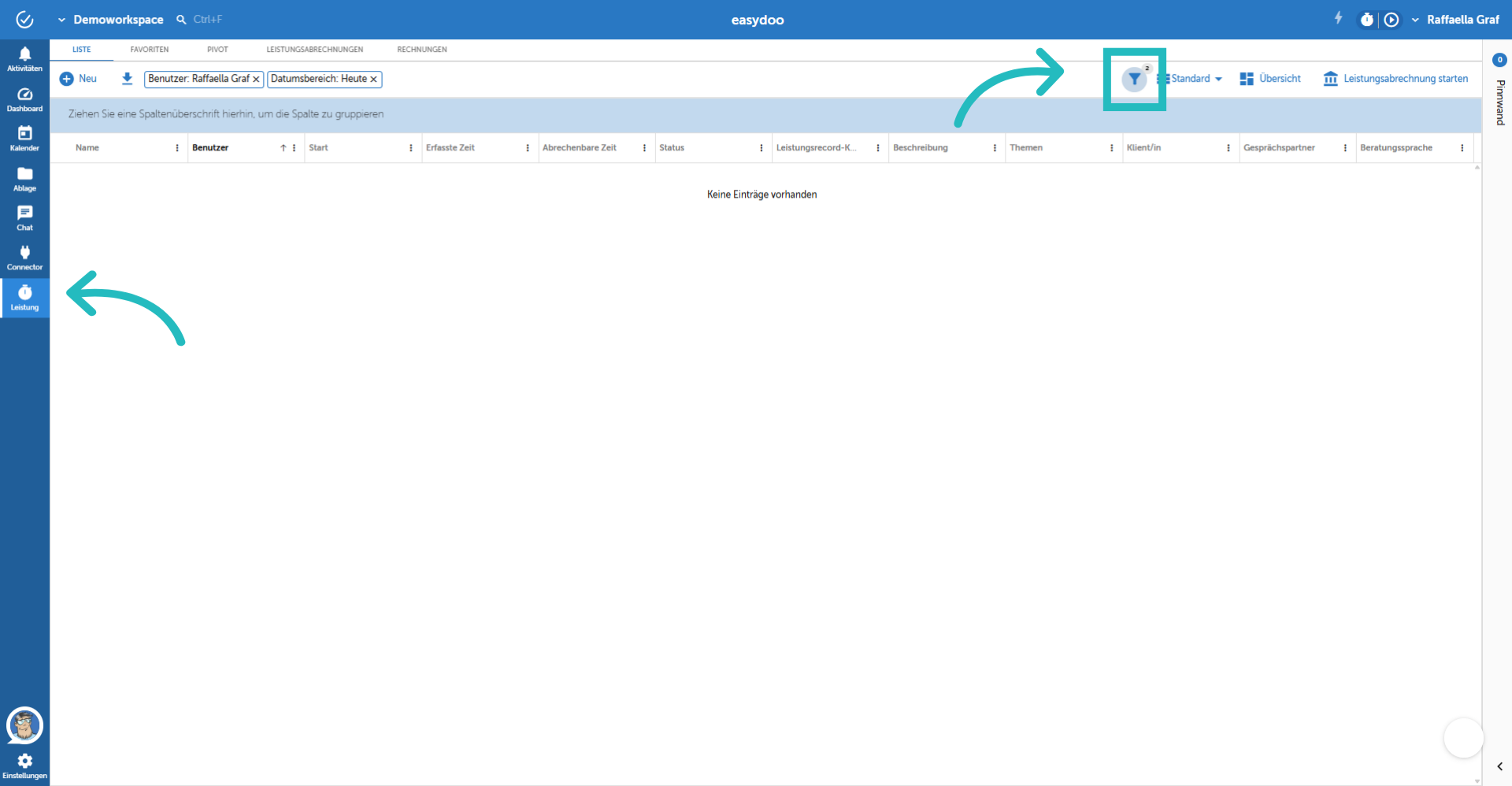Click the Übersicht button
Image resolution: width=1512 pixels, height=786 pixels.
coord(1270,79)
